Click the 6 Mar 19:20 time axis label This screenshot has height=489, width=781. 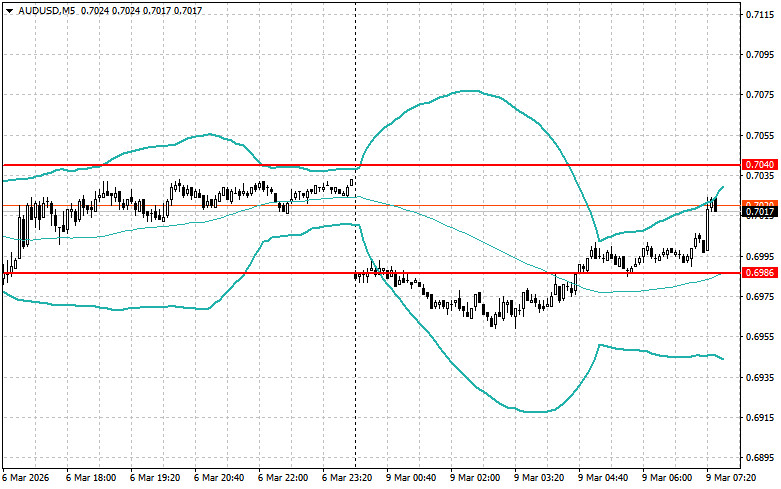tap(155, 478)
